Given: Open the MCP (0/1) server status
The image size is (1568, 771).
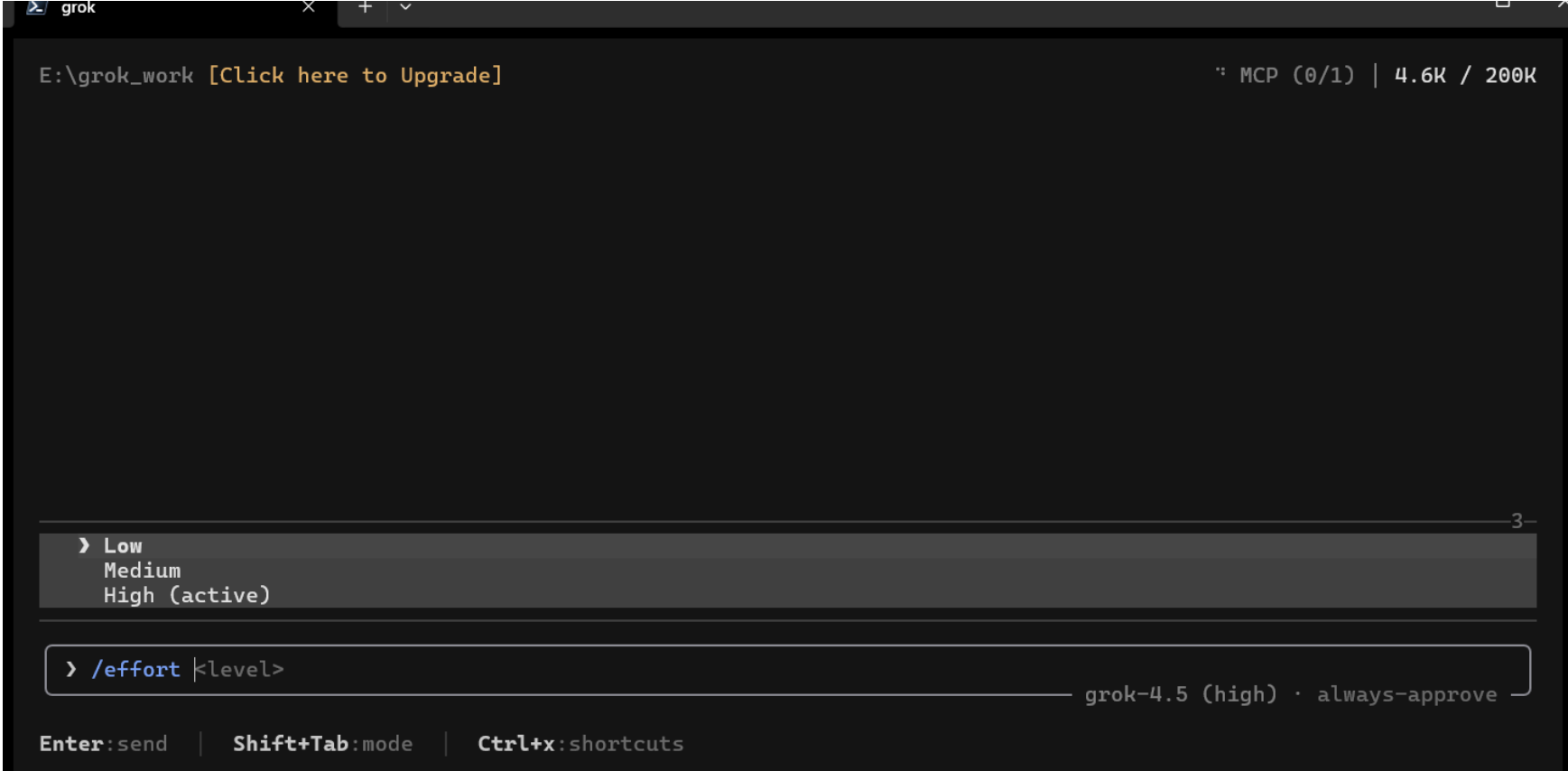Looking at the screenshot, I should pos(1296,75).
